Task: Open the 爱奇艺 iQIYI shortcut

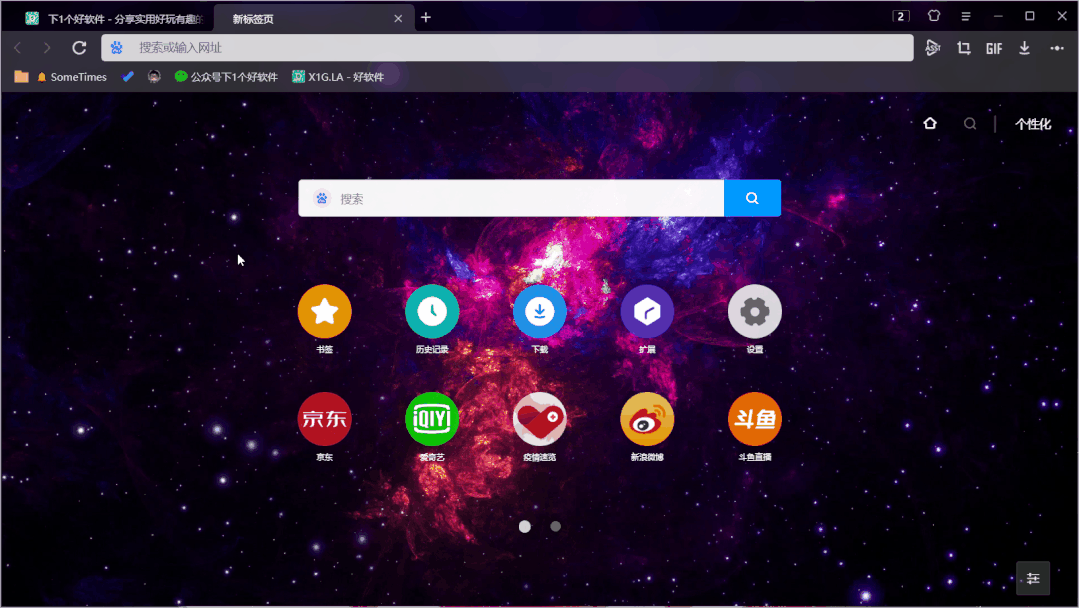Action: tap(432, 419)
